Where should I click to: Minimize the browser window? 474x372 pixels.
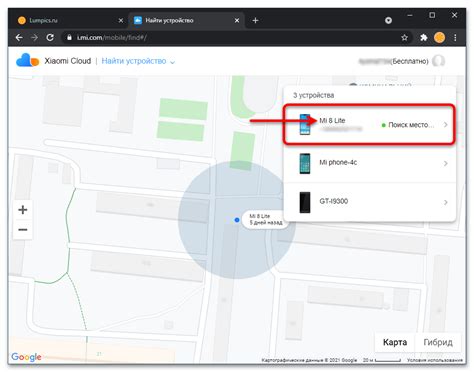click(x=410, y=15)
